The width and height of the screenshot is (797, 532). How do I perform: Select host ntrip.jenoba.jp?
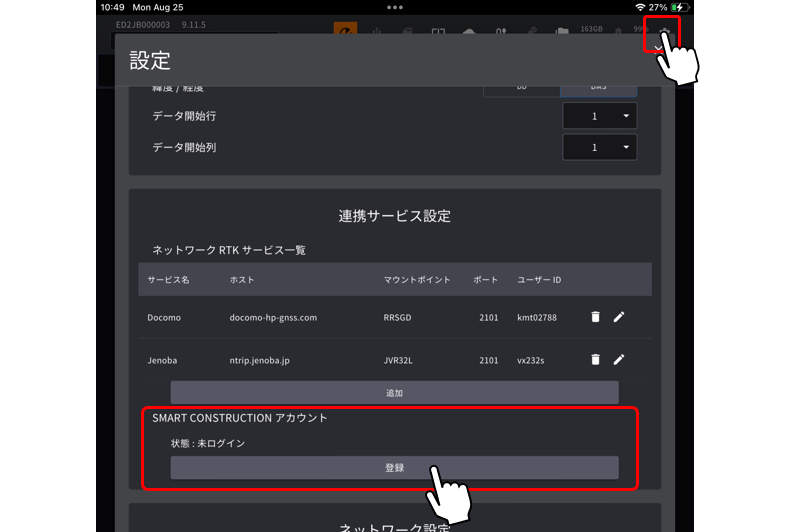click(259, 360)
